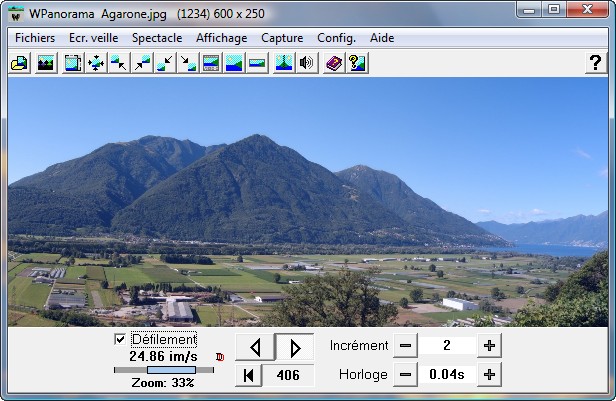This screenshot has width=616, height=401.
Task: Click the speaker sound icon
Action: (x=307, y=63)
